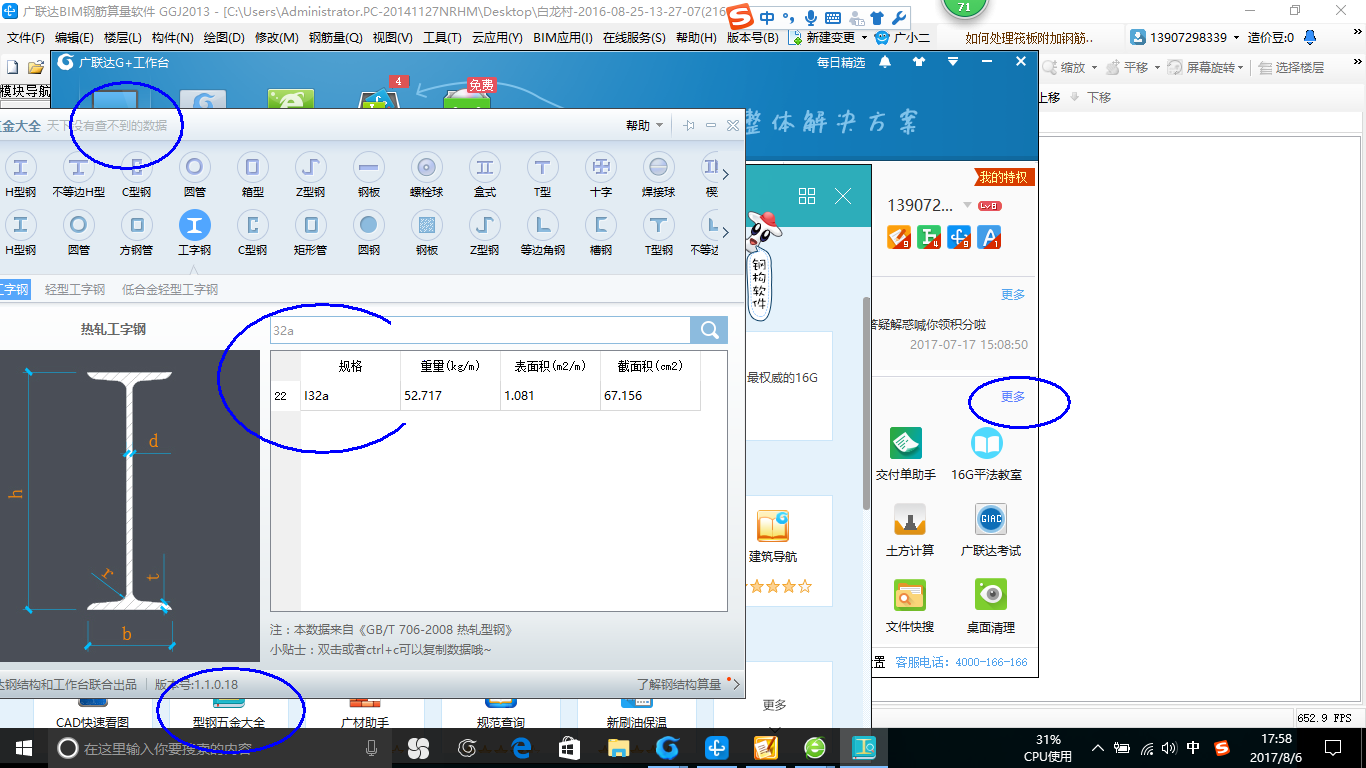1366x768 pixels.
Task: Open Microsoft Edge from the taskbar
Action: [521, 747]
